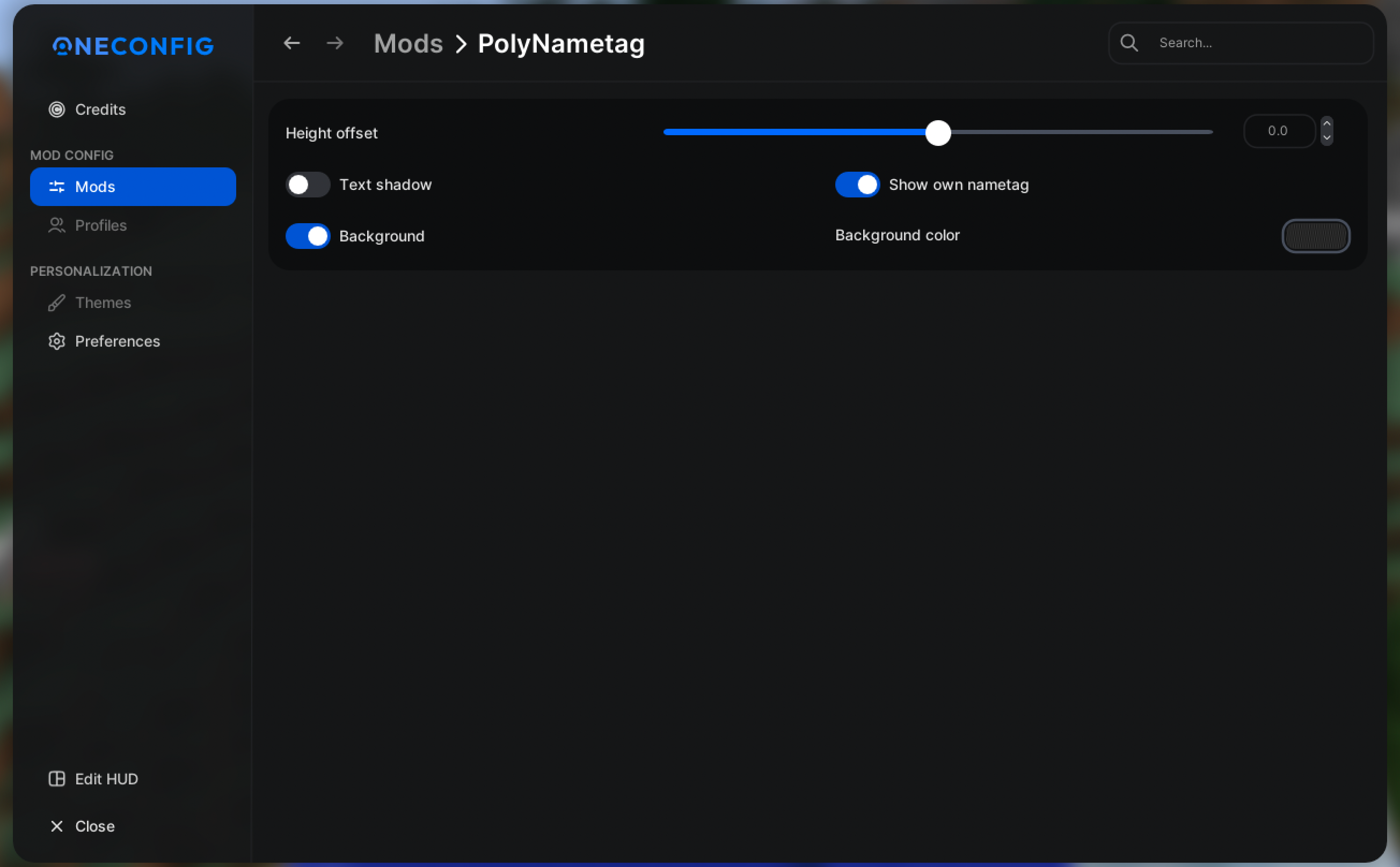Open the Profiles sidebar item
Screen dimensions: 1400x867
tap(100, 225)
